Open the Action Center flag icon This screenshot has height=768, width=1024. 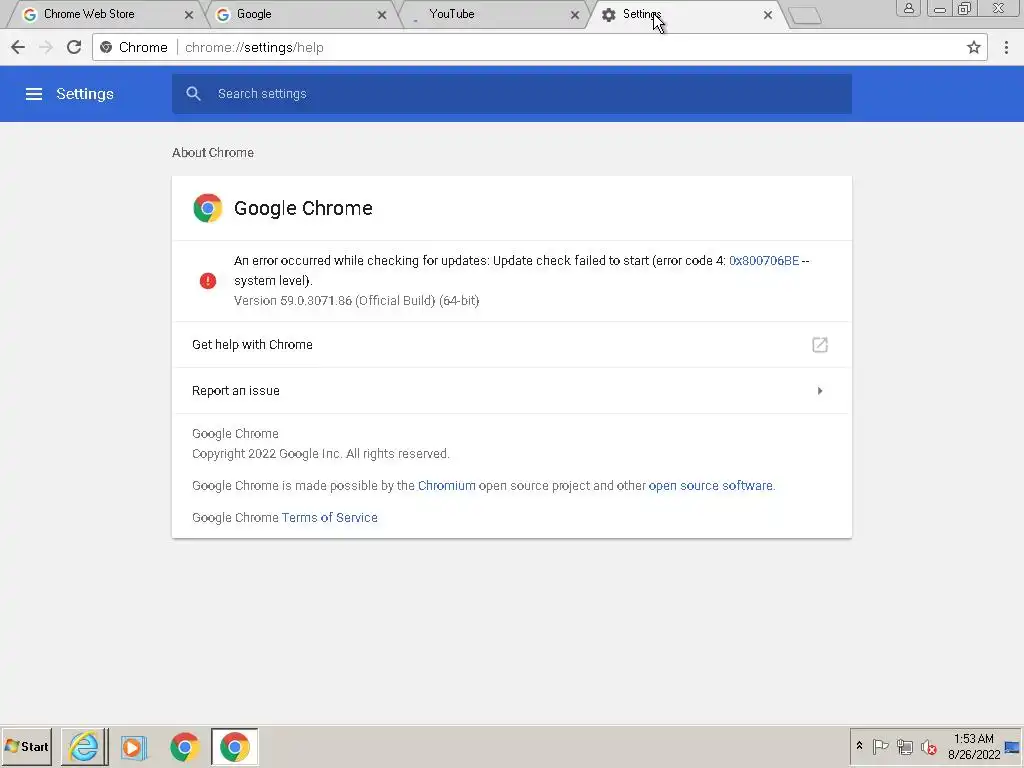pyautogui.click(x=880, y=746)
